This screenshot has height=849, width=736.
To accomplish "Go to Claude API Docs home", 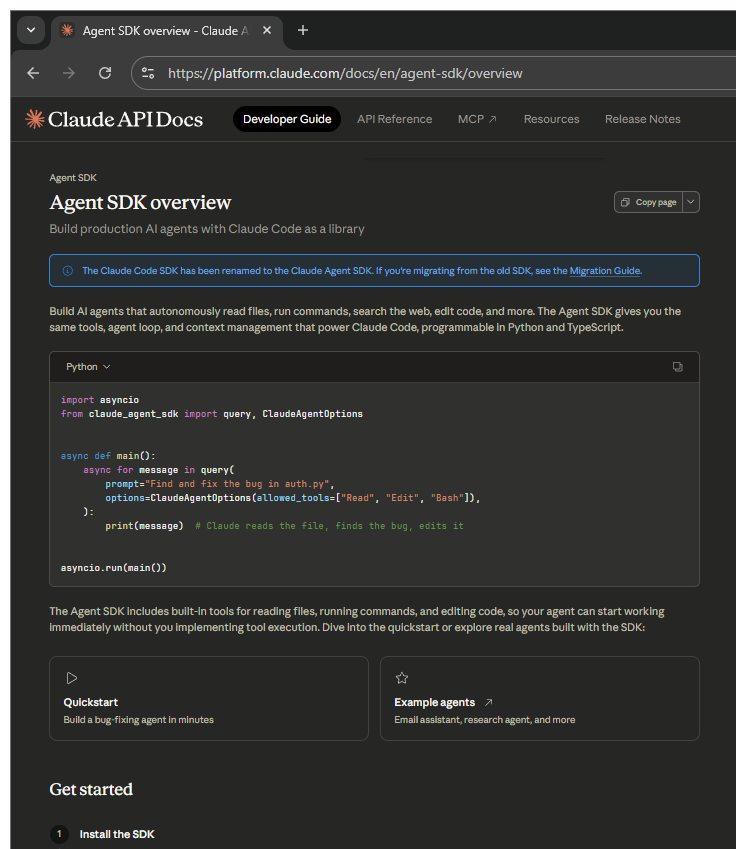I will [114, 119].
